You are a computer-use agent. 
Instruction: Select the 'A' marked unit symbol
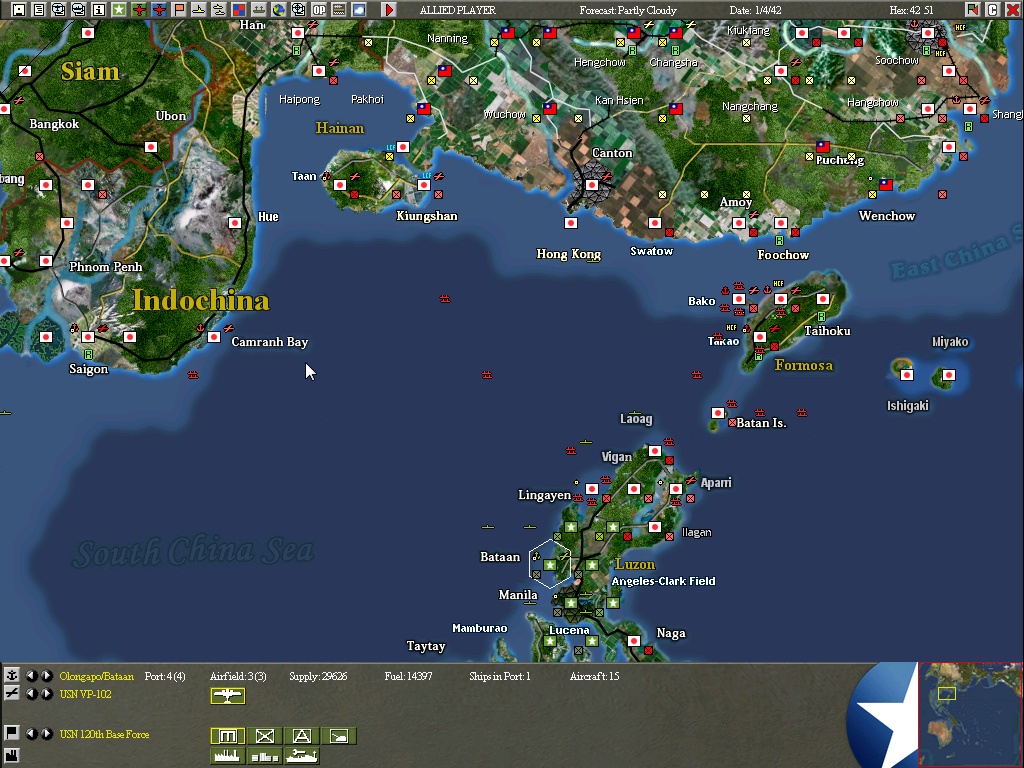[x=302, y=736]
